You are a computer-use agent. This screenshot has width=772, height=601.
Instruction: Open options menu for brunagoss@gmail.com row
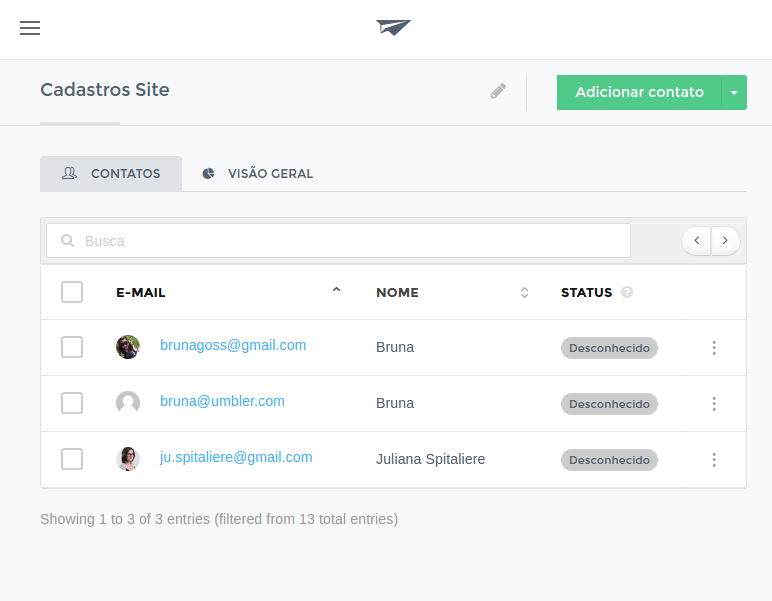(714, 348)
